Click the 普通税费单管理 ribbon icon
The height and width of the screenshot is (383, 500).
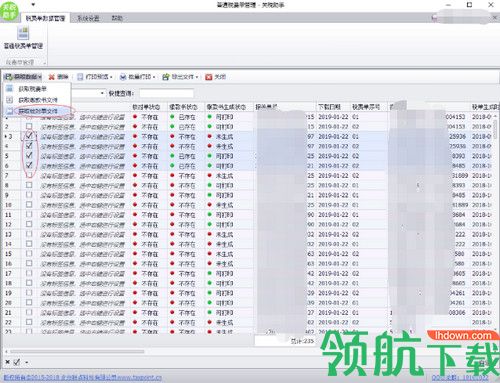pyautogui.click(x=23, y=33)
